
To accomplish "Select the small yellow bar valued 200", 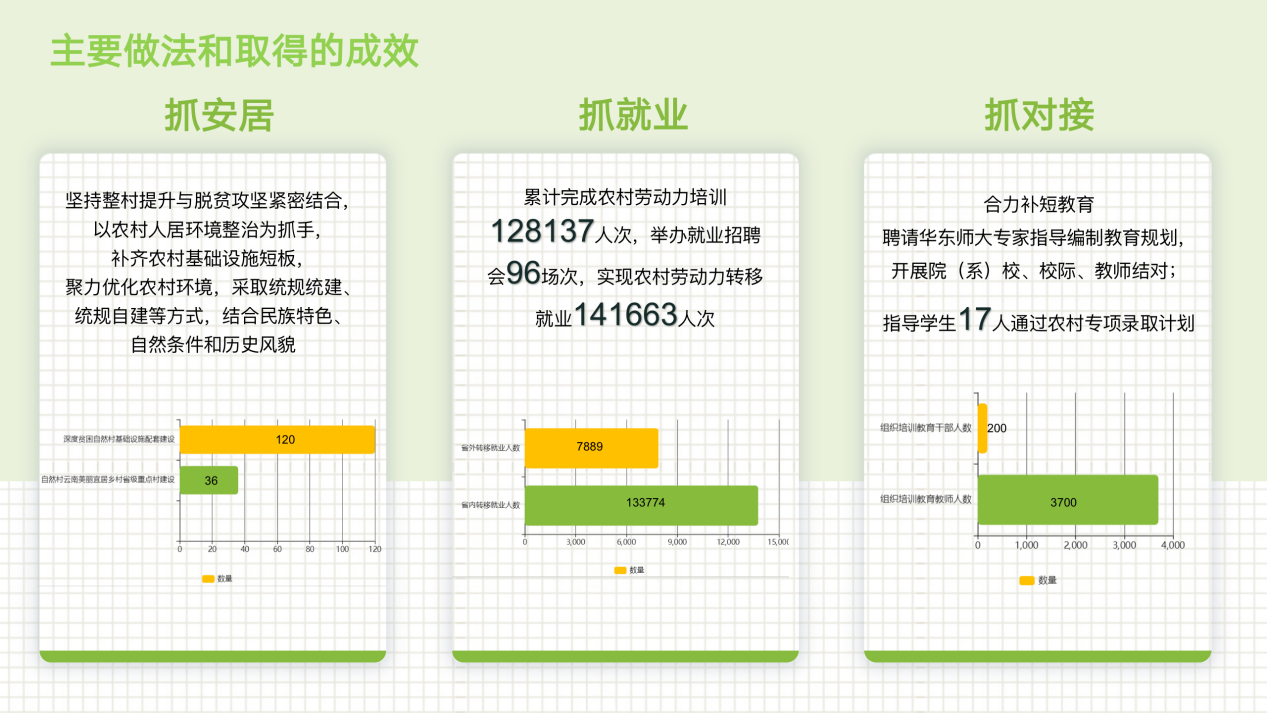I will (982, 428).
